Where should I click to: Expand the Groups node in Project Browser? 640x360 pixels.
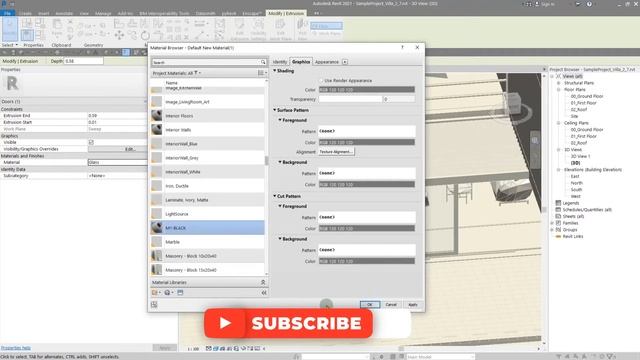click(552, 230)
